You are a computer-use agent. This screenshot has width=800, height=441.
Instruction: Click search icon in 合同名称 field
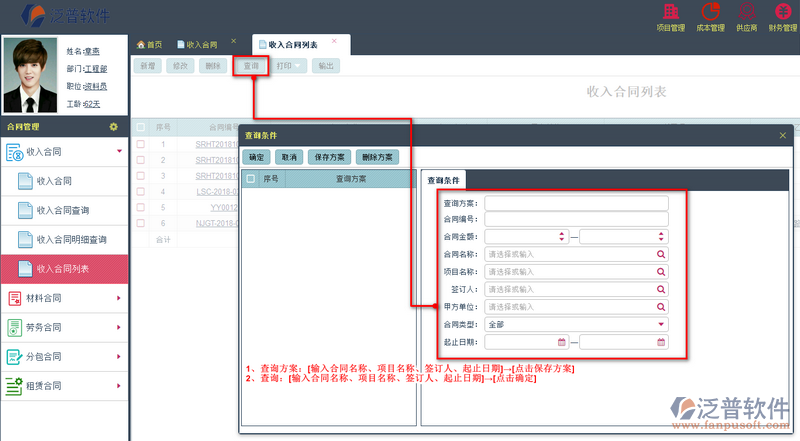coord(661,254)
